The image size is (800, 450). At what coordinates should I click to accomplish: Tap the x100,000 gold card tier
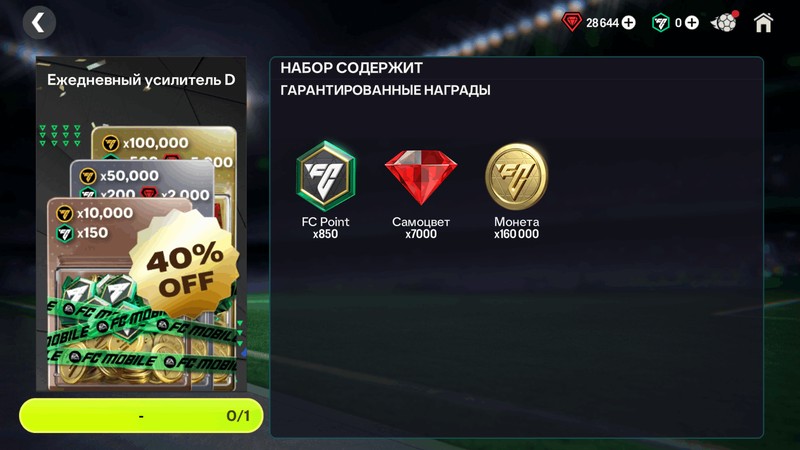163,143
